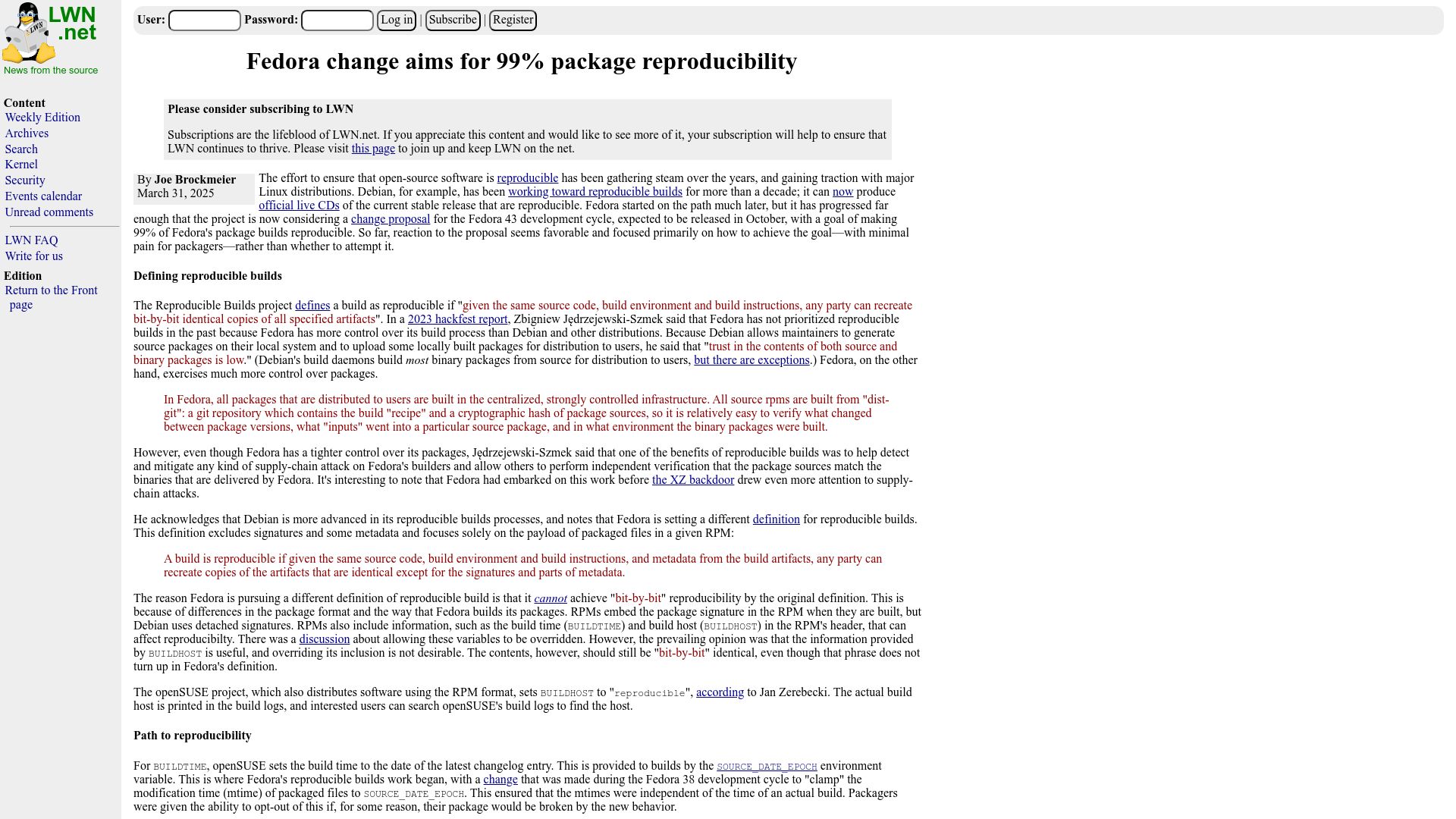Open the SOURCE_DATE_EPOCH link
1456x819 pixels.
767,767
